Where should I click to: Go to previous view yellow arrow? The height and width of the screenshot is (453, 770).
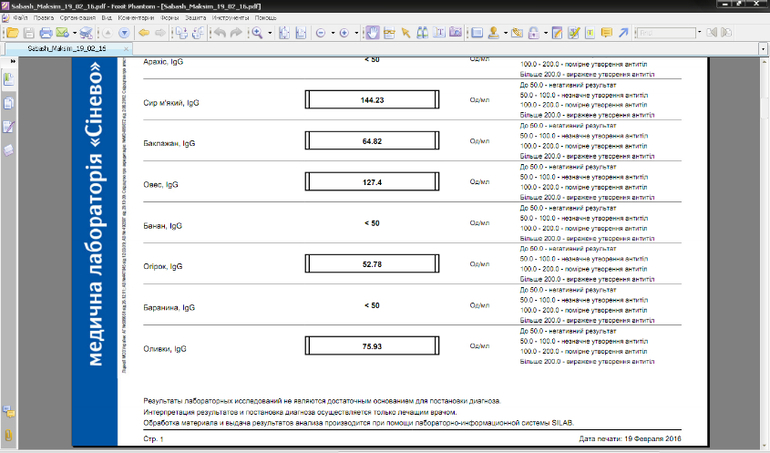pos(143,33)
